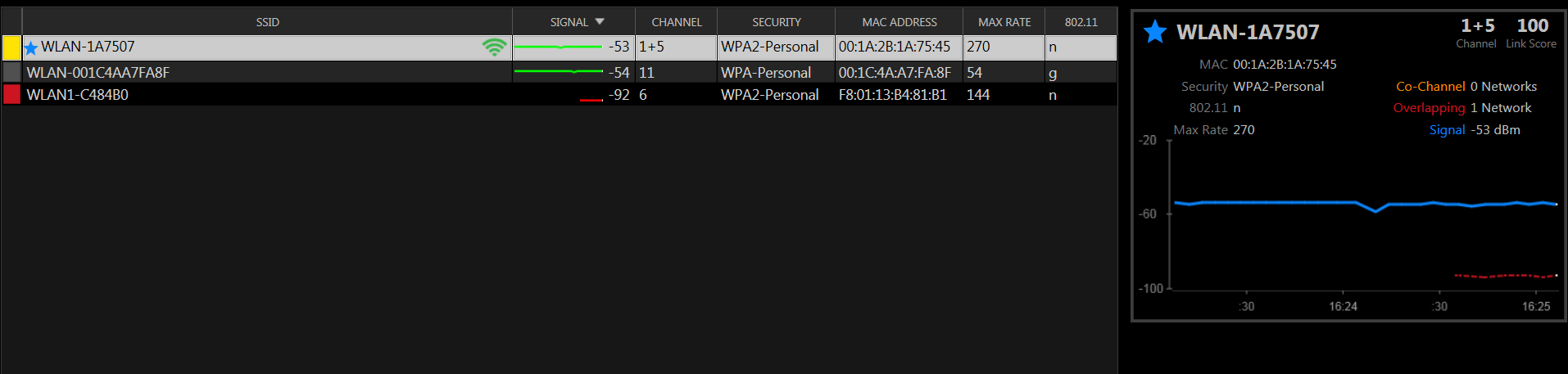The image size is (1568, 374).
Task: Click the signal sparkline of WLAN-001C4AA7FA8F
Action: click(558, 72)
